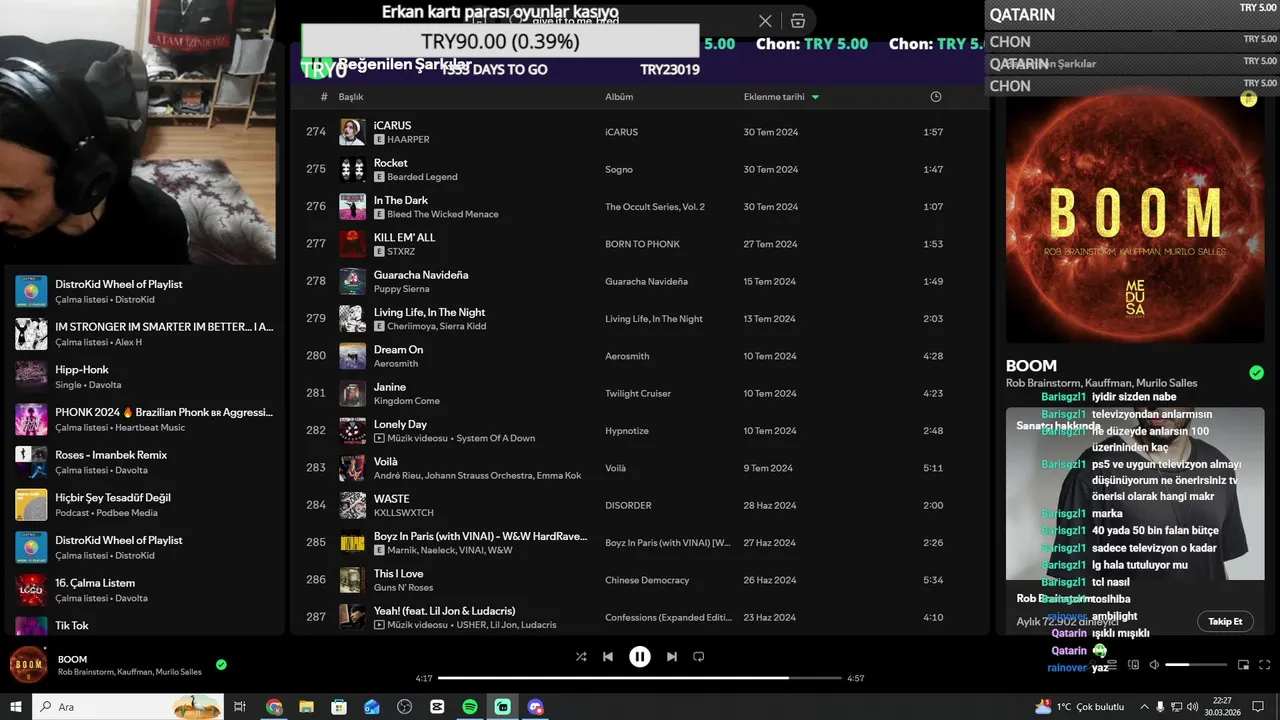Adjust the Spotify volume slider
Viewport: 1280px width, 720px height.
tap(1196, 665)
